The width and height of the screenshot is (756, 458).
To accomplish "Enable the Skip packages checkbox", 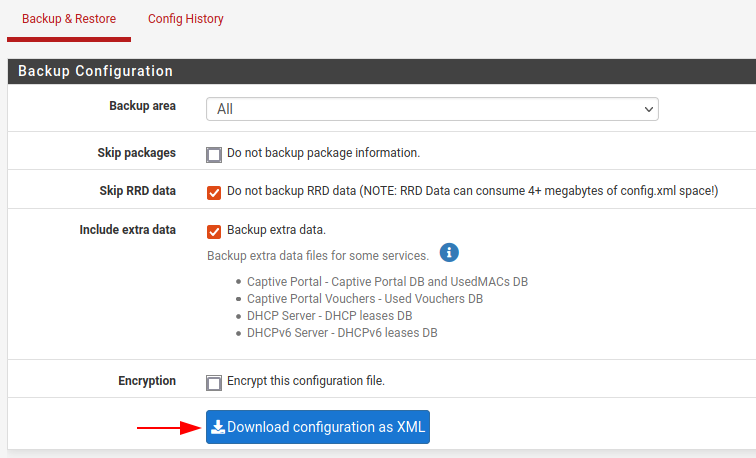I will click(214, 155).
